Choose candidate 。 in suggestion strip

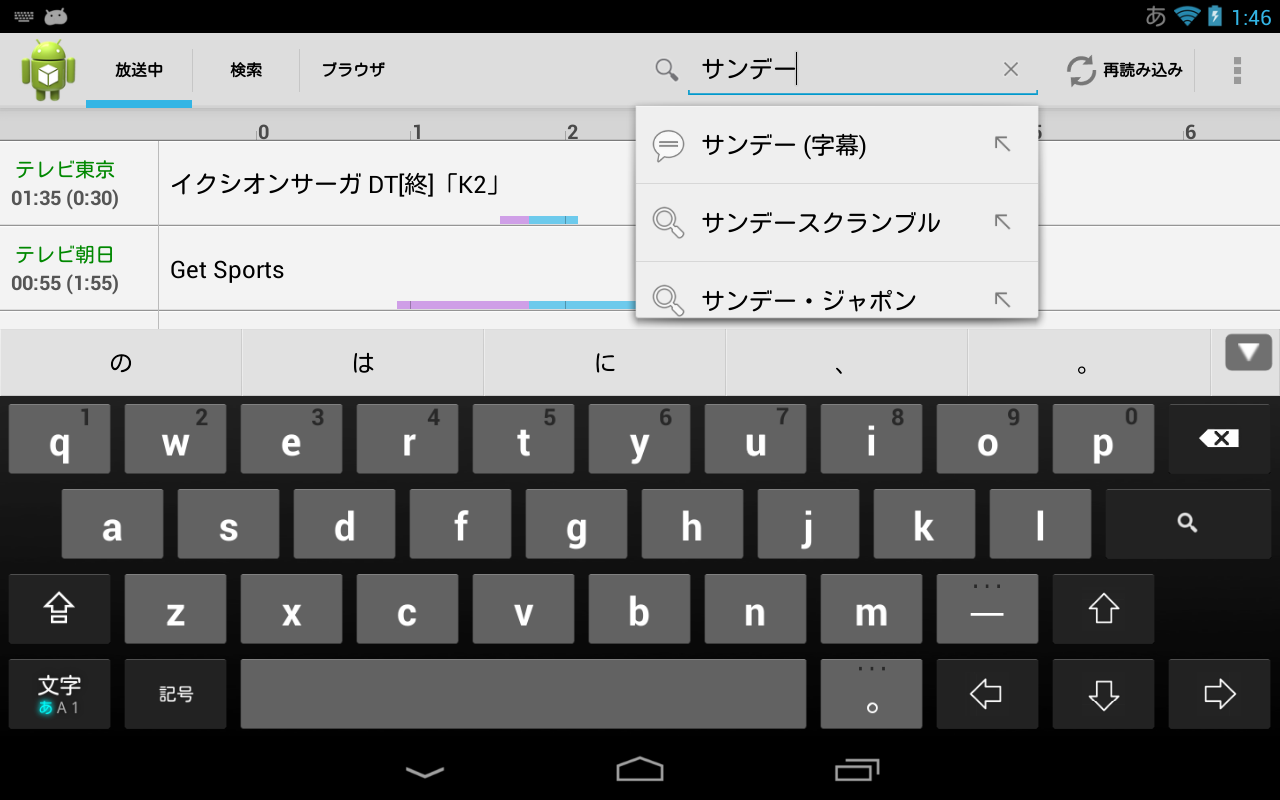pyautogui.click(x=1088, y=363)
